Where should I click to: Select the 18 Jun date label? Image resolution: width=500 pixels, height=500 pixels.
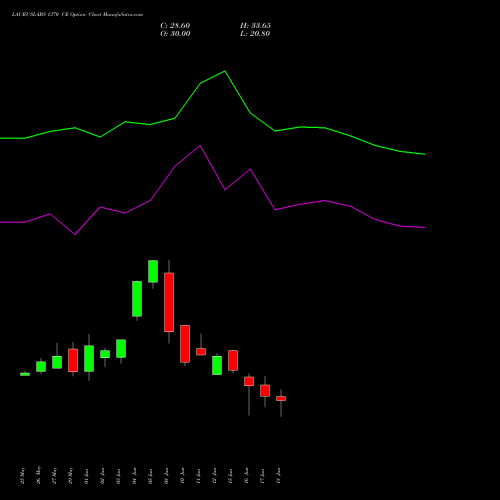tap(278, 476)
